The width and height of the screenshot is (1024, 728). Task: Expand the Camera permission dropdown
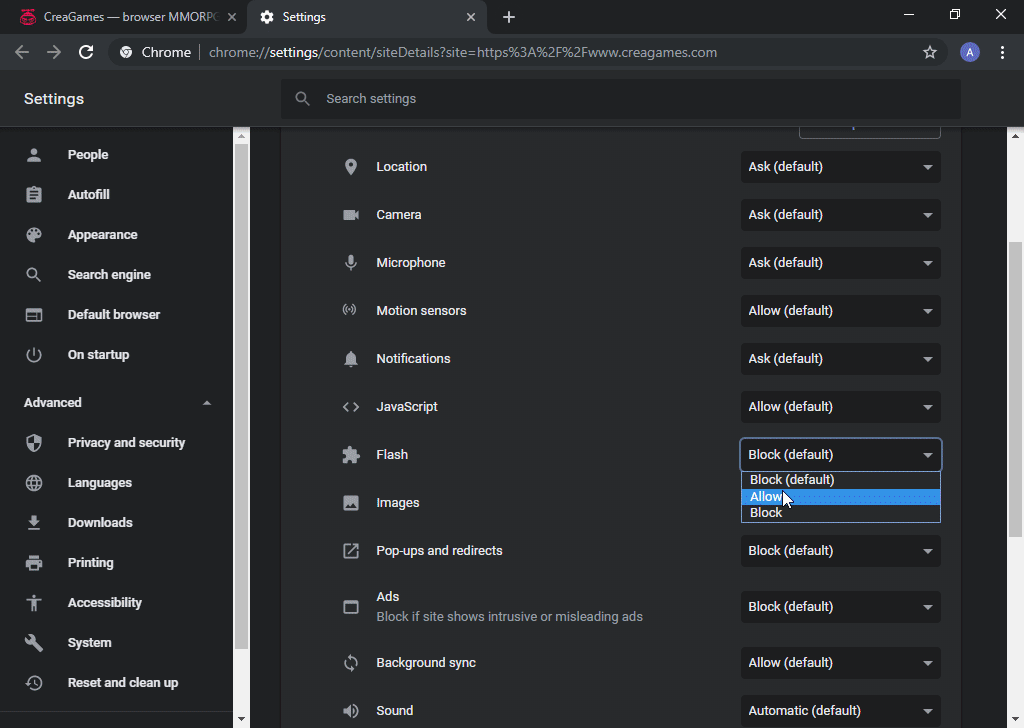(840, 215)
